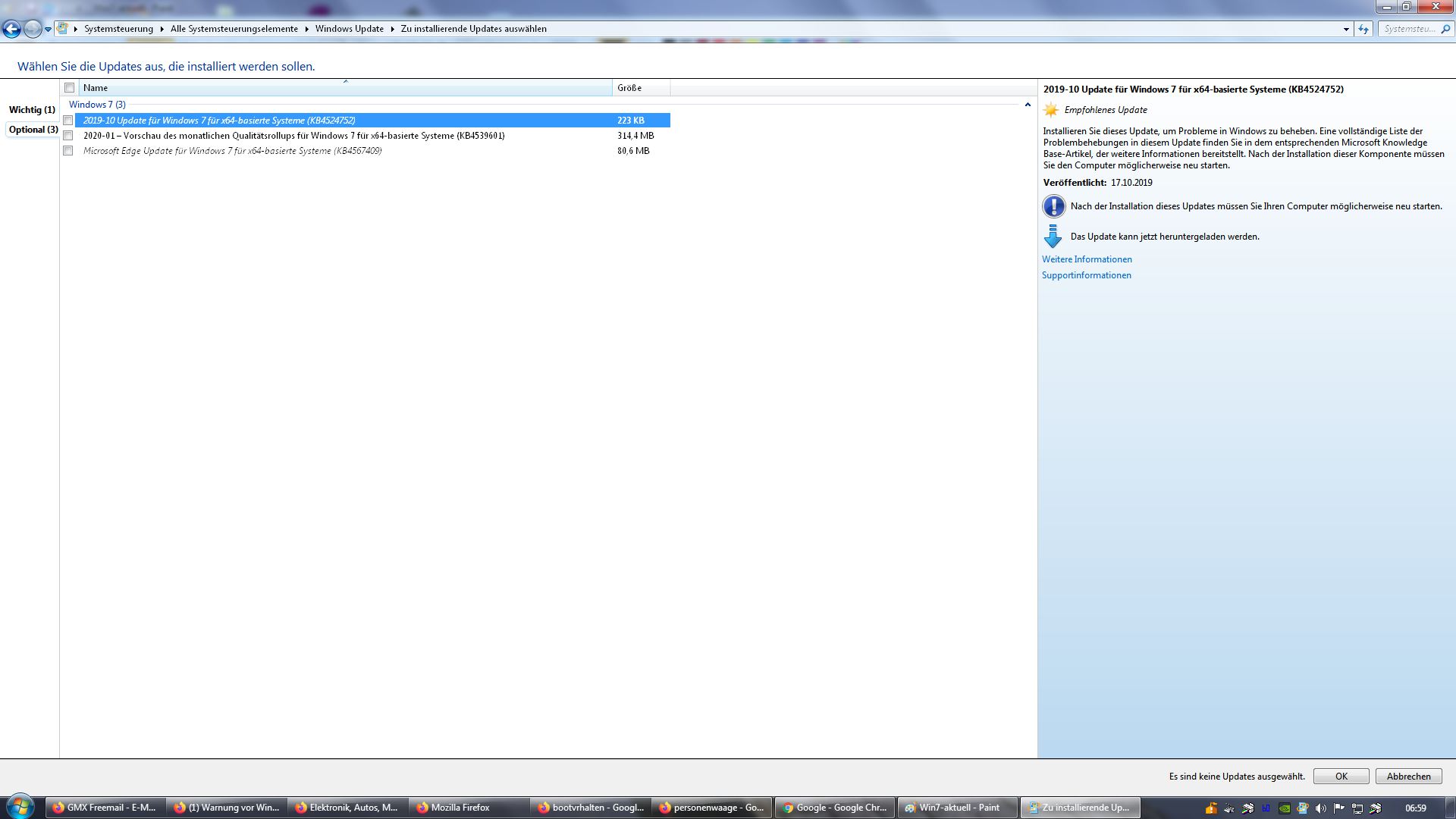Select the Optional (3) tab
This screenshot has height=819, width=1456.
(33, 130)
